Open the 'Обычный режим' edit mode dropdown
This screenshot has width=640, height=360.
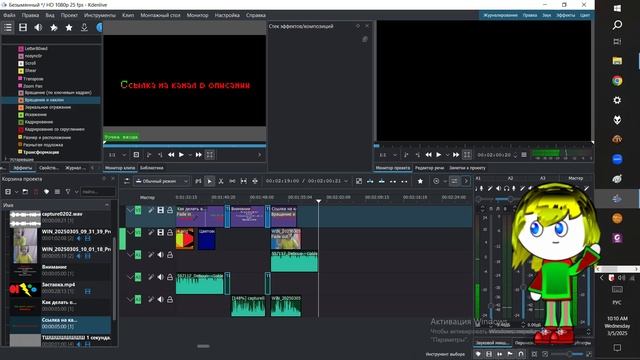(x=162, y=181)
